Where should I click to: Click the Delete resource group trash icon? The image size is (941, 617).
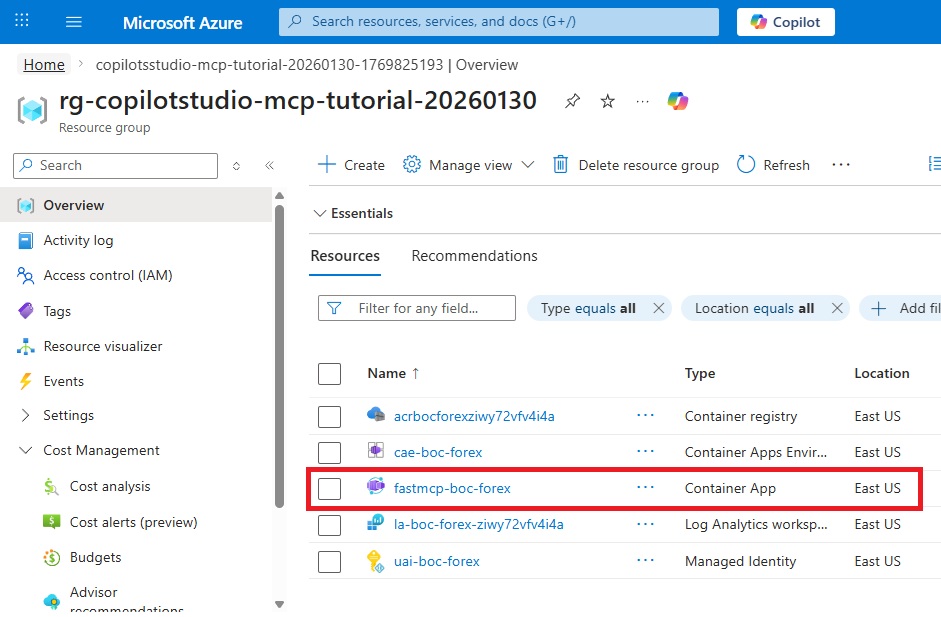tap(561, 165)
